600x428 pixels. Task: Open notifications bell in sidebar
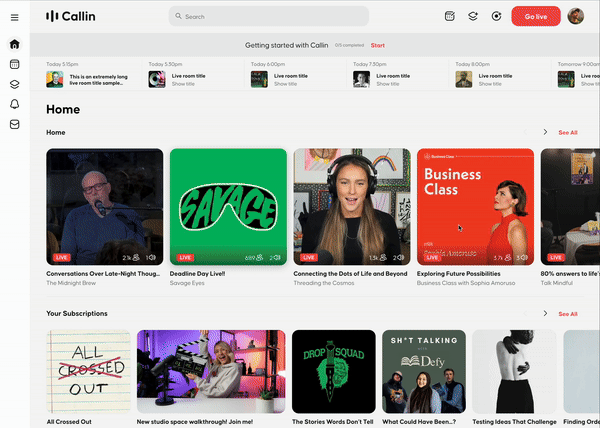[x=15, y=104]
